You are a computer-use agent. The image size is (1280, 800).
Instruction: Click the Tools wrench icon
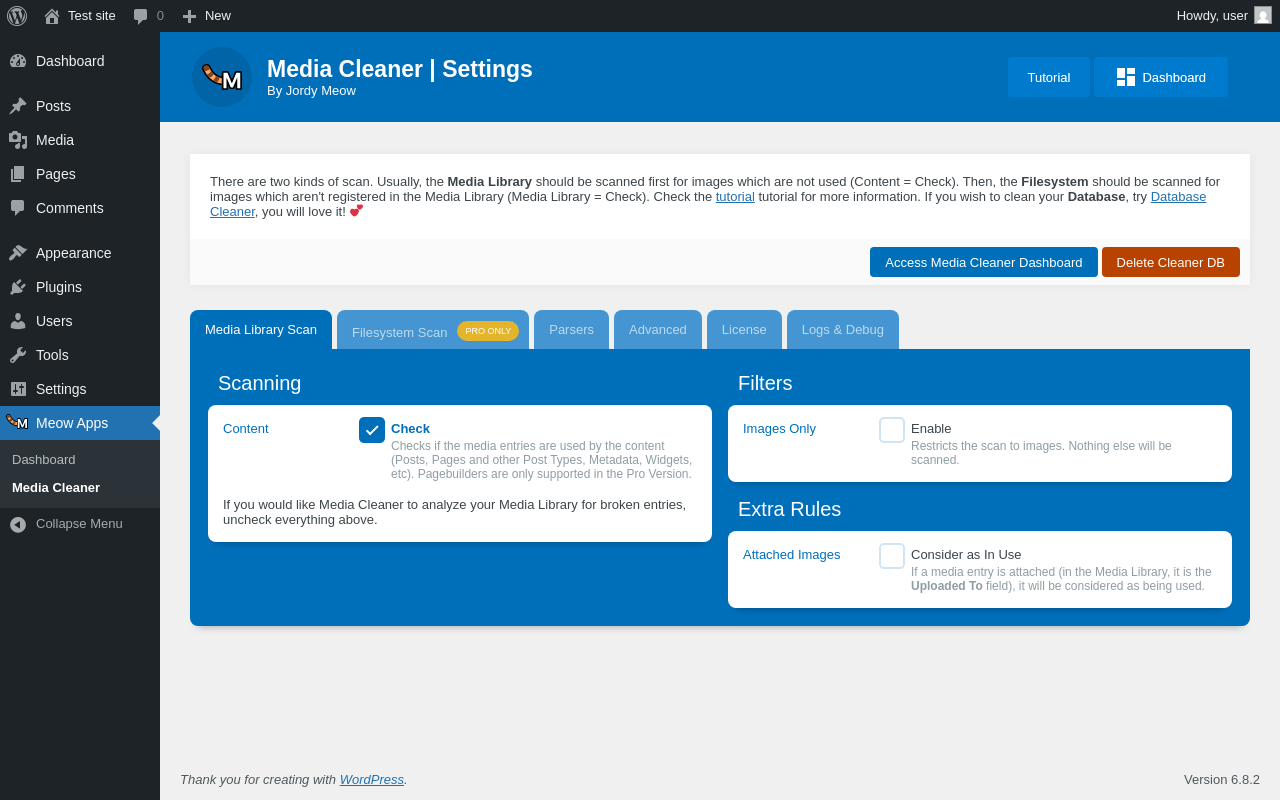(18, 355)
